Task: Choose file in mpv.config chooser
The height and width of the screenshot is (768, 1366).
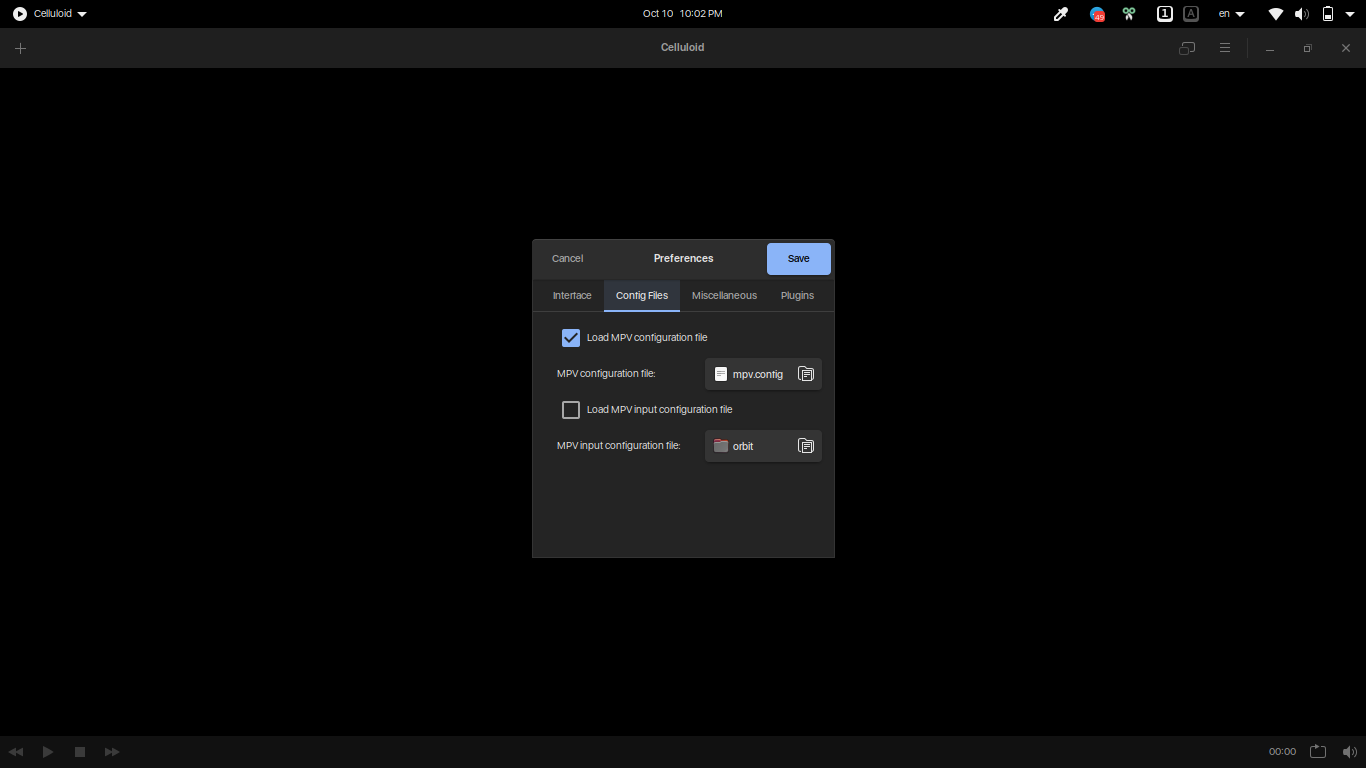Action: (763, 374)
